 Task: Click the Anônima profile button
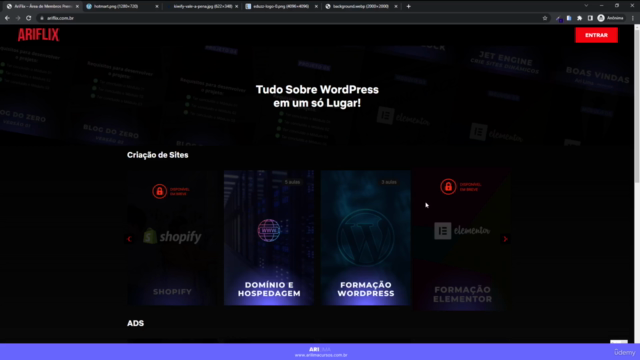pos(611,18)
